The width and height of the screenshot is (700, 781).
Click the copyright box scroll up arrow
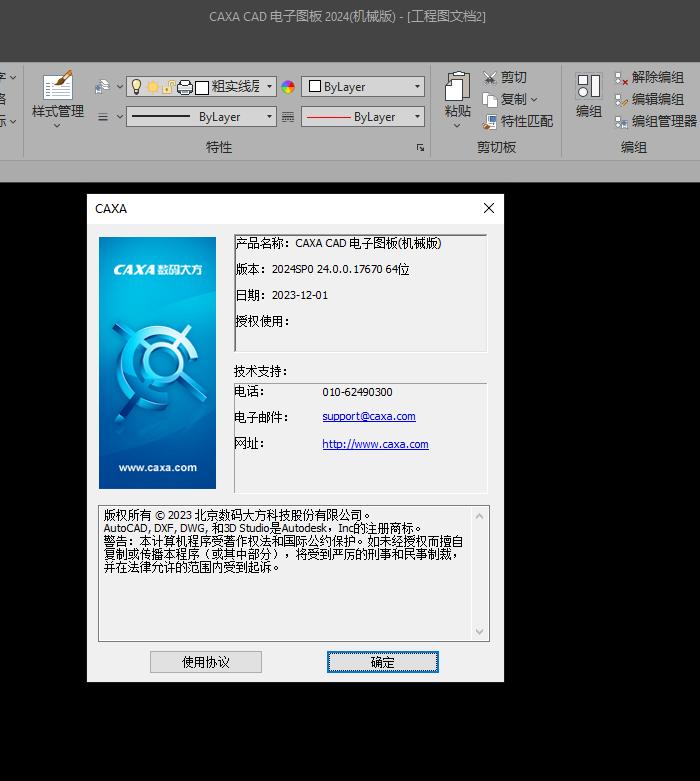click(x=479, y=517)
